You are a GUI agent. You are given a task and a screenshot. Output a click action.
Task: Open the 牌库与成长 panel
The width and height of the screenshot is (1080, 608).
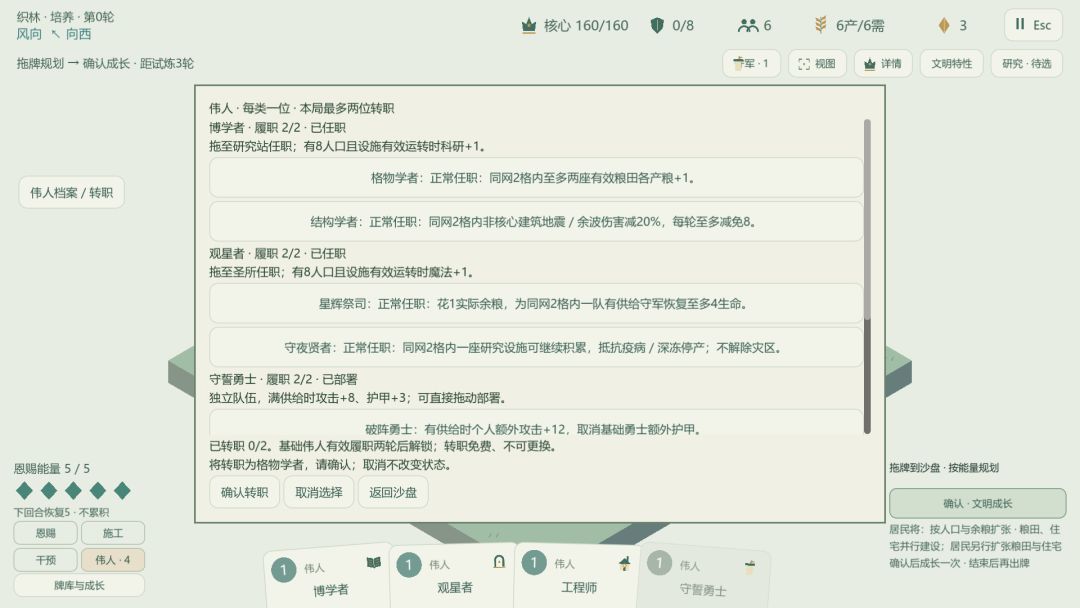pyautogui.click(x=79, y=585)
